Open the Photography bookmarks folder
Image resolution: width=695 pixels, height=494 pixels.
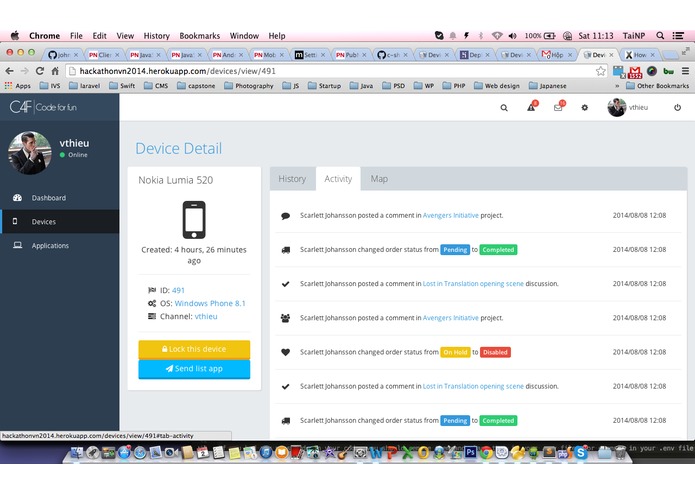[249, 86]
